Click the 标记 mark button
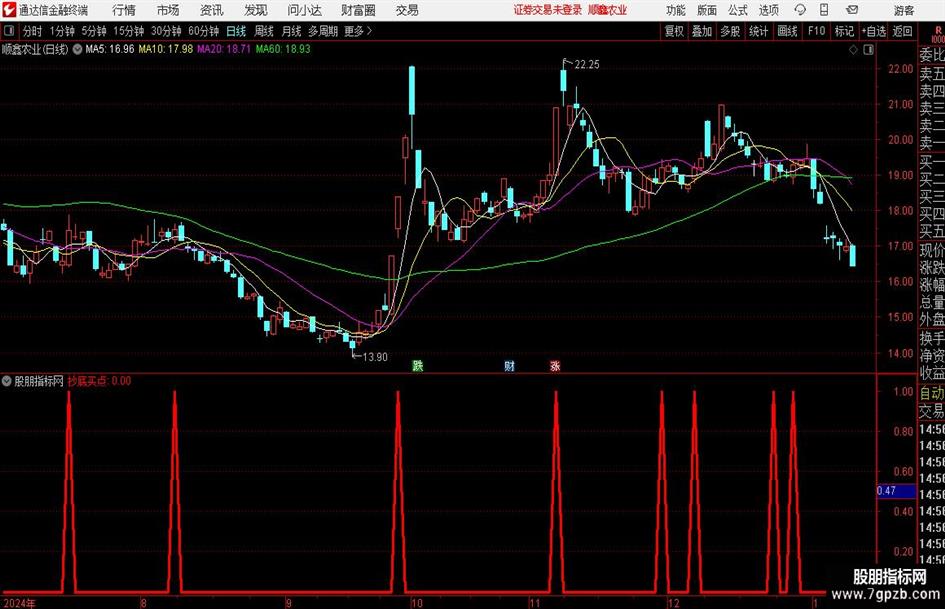The width and height of the screenshot is (945, 609). (x=844, y=31)
